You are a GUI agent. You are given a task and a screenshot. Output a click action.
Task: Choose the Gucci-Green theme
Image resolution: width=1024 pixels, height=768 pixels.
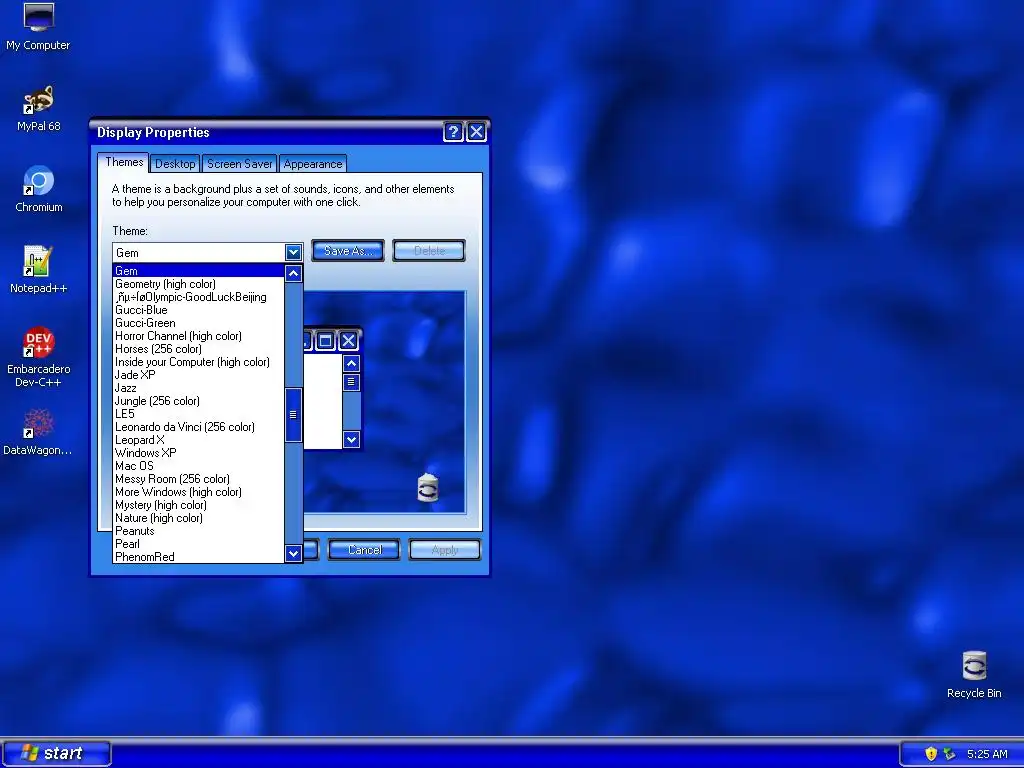199,323
